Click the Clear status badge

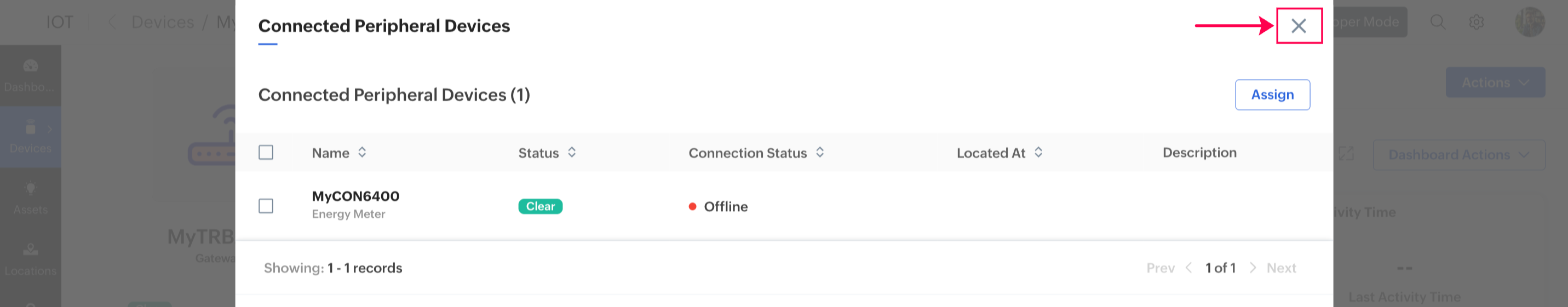pos(540,207)
